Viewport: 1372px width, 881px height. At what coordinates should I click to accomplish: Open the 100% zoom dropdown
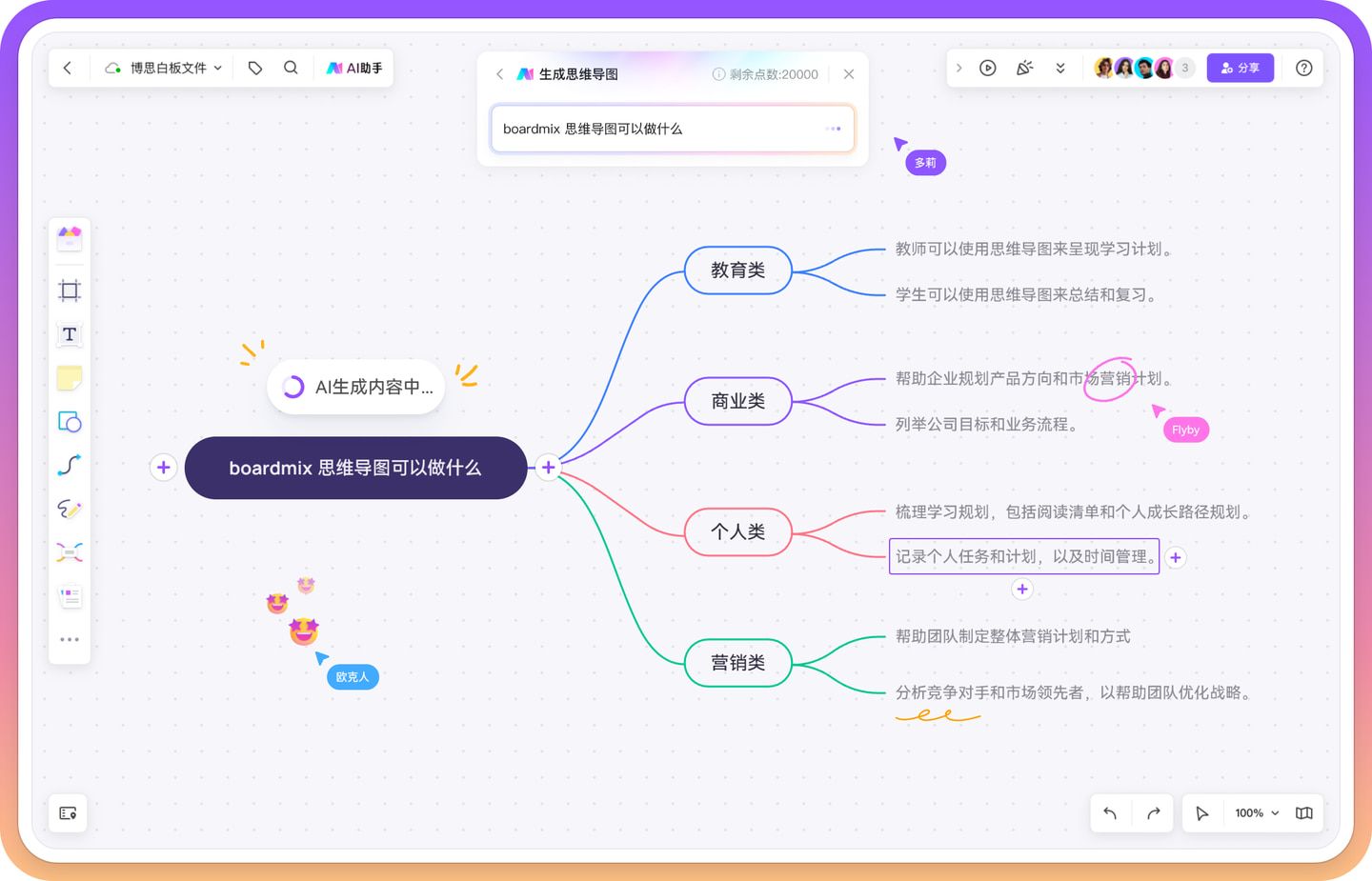(1257, 813)
